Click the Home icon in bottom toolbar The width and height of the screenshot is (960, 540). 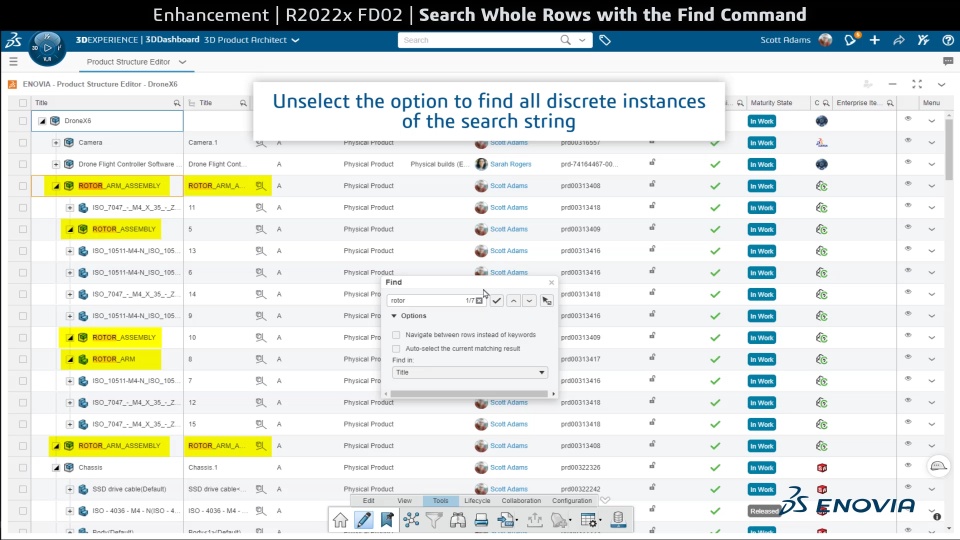340,520
